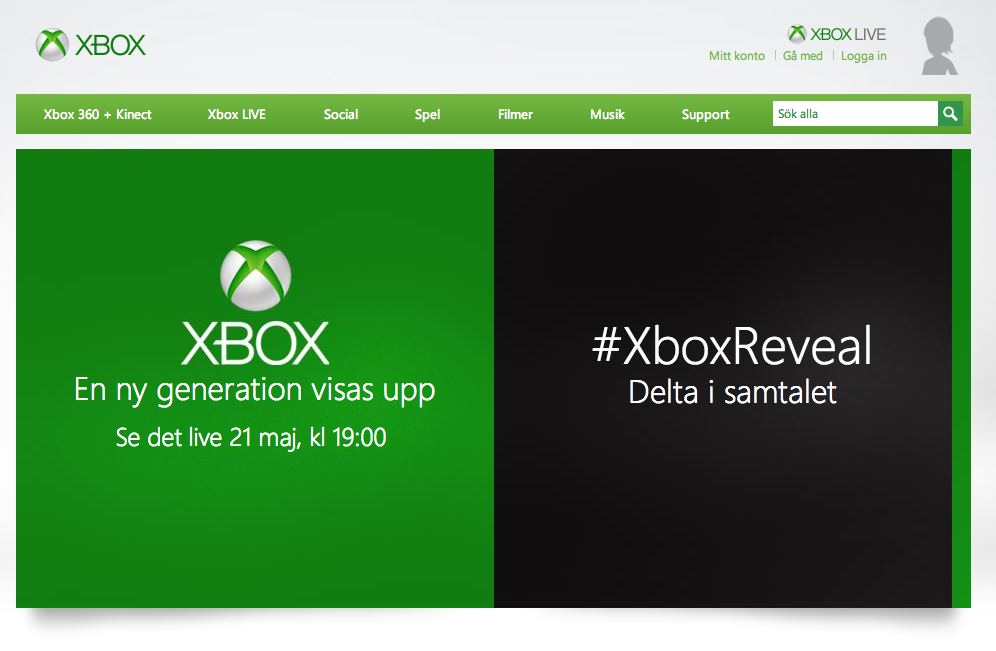Open the Spel menu item
The image size is (996, 651).
(427, 114)
